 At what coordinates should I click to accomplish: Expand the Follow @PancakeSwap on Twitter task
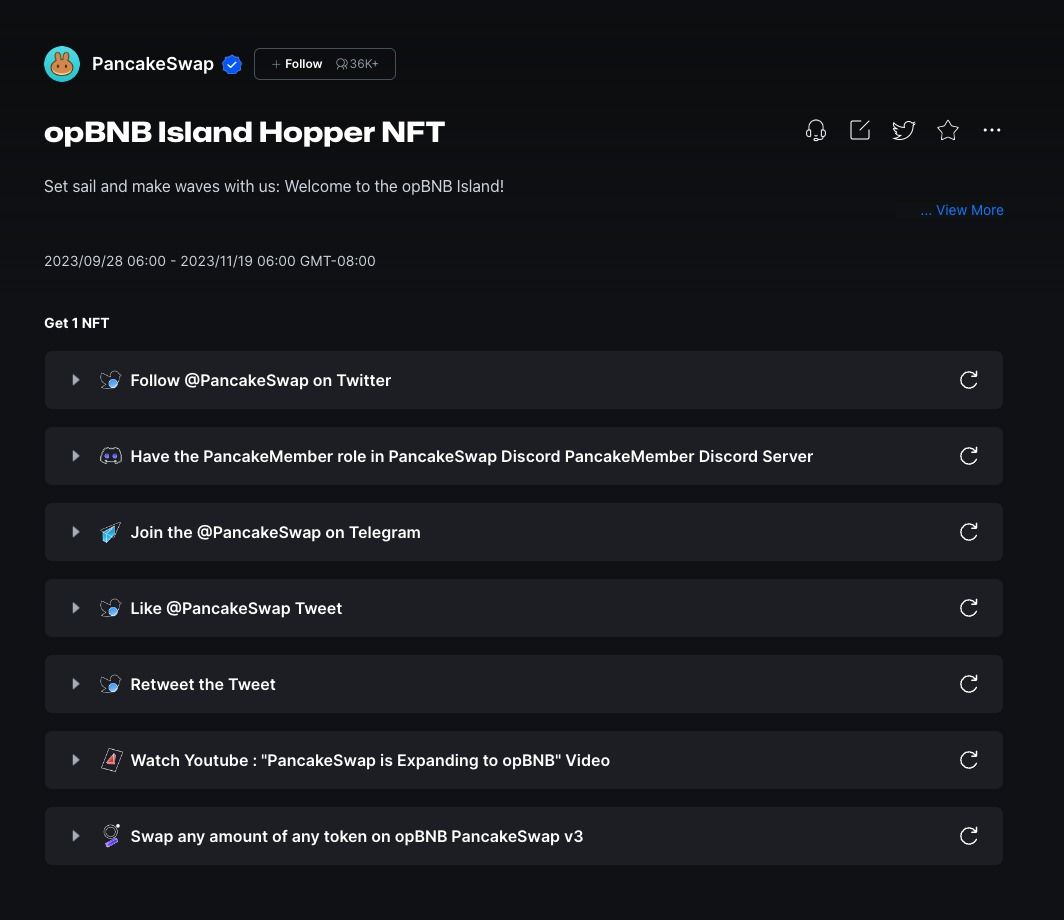(76, 380)
